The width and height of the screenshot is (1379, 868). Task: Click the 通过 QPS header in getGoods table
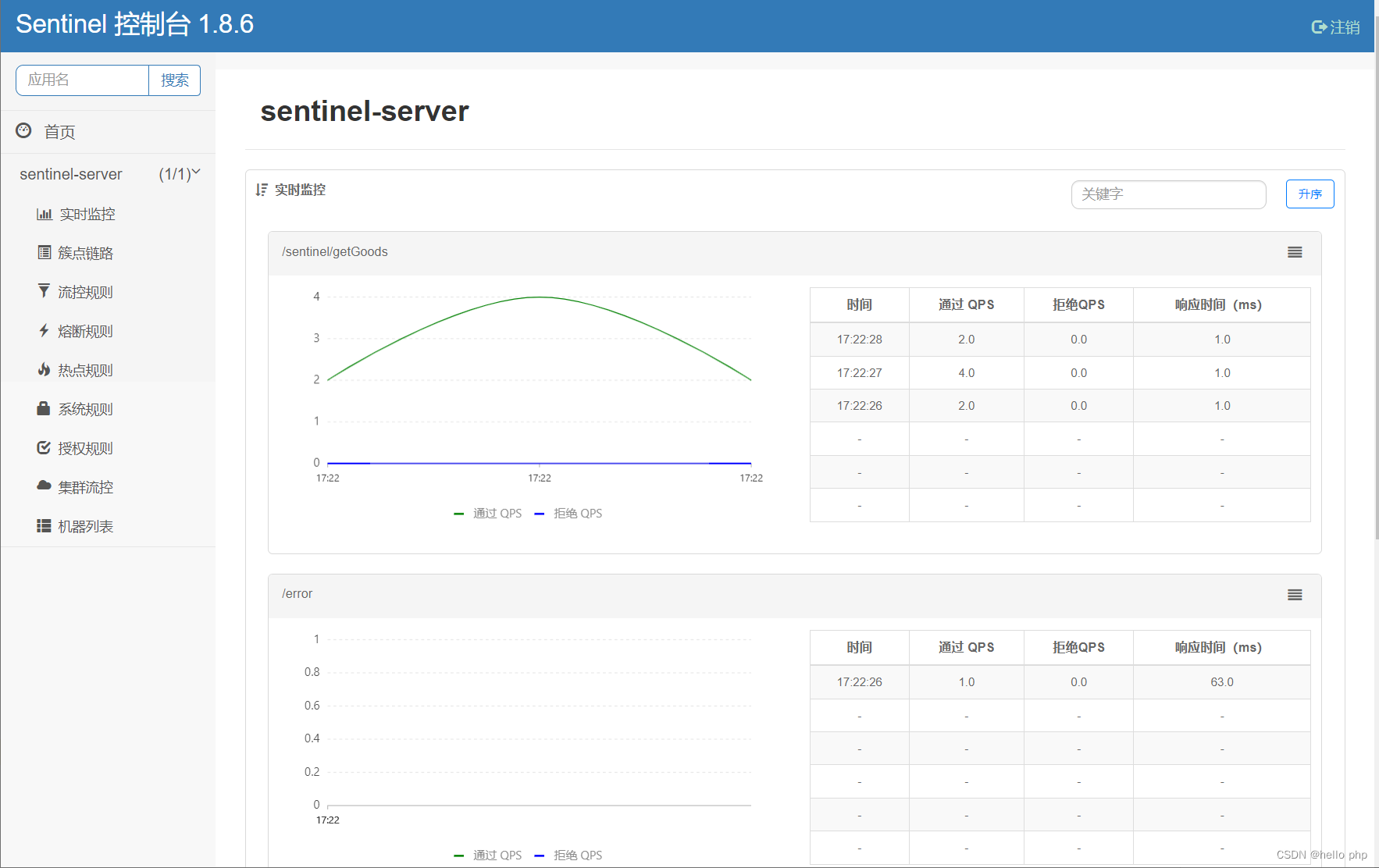tap(967, 304)
